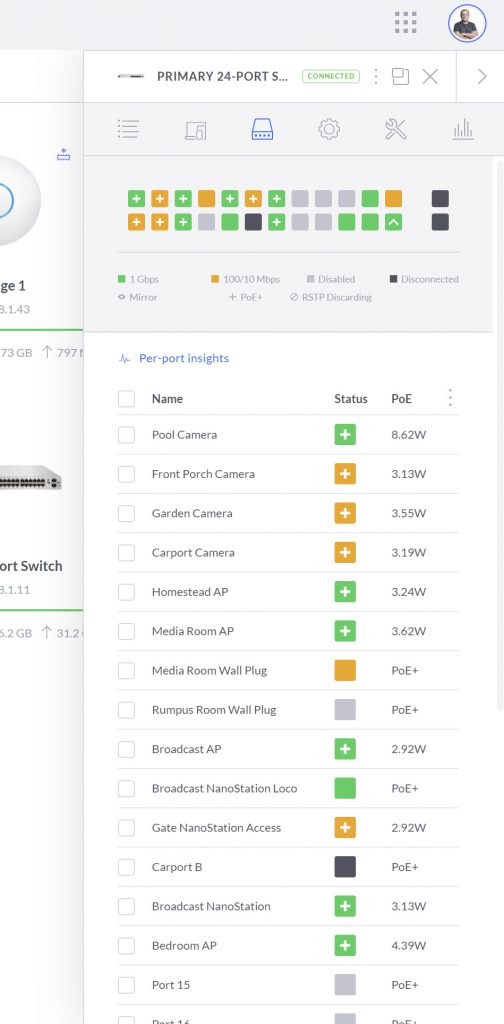Image resolution: width=504 pixels, height=1024 pixels.
Task: Click the 8.62W PoE value
Action: [409, 435]
